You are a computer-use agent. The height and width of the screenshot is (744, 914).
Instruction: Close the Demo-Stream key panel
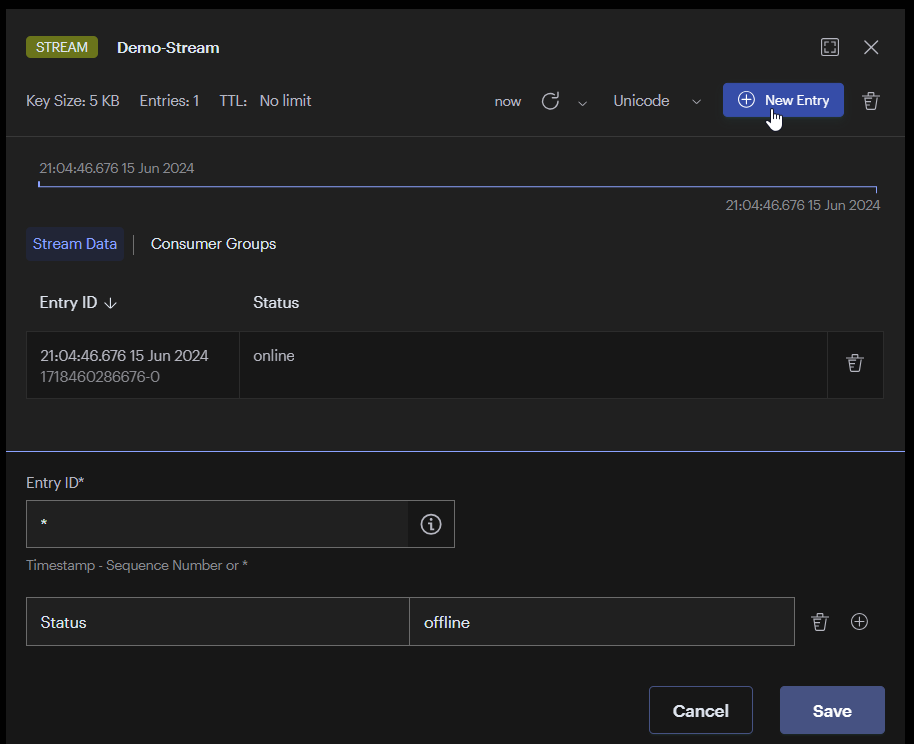(x=871, y=47)
